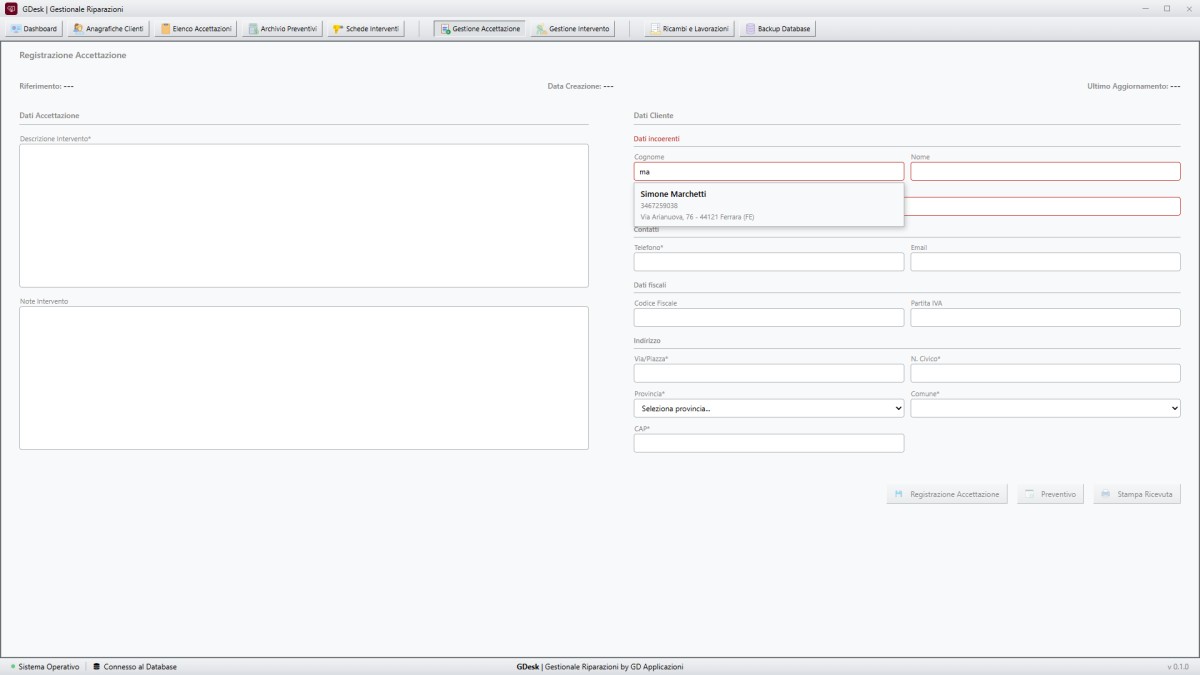Click the Nome input field
The height and width of the screenshot is (675, 1200).
point(1045,172)
